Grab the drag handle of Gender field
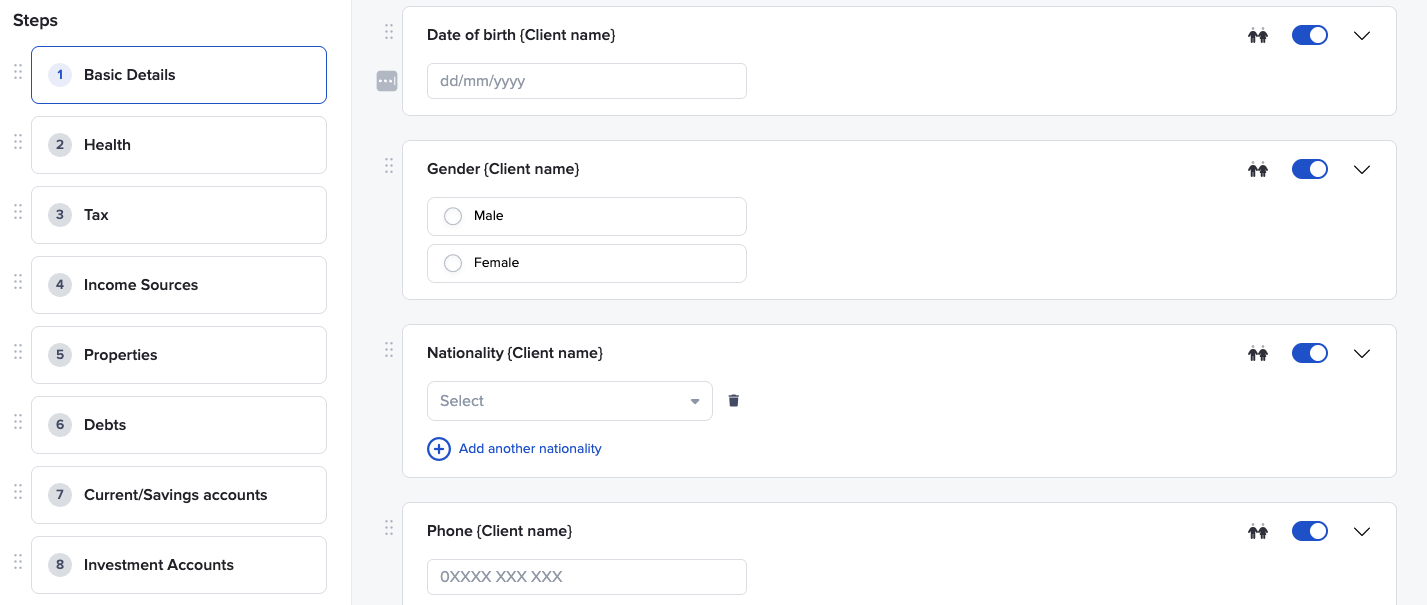The height and width of the screenshot is (605, 1427). click(389, 166)
